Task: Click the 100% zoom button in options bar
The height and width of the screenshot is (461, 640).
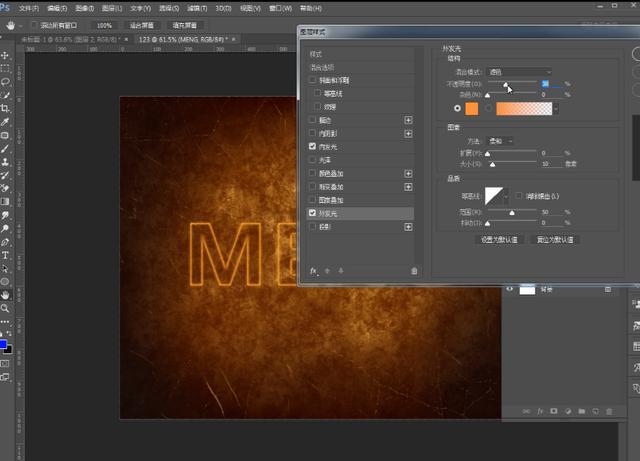Action: click(x=104, y=25)
